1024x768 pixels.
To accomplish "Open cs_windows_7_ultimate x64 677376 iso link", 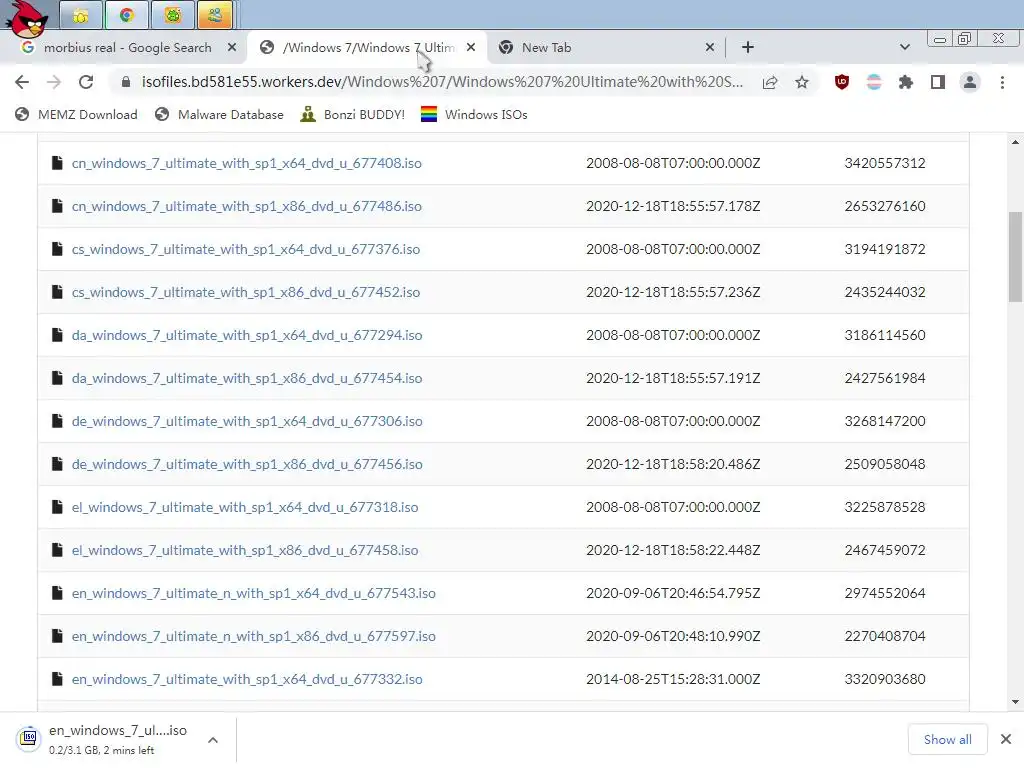I will [246, 249].
